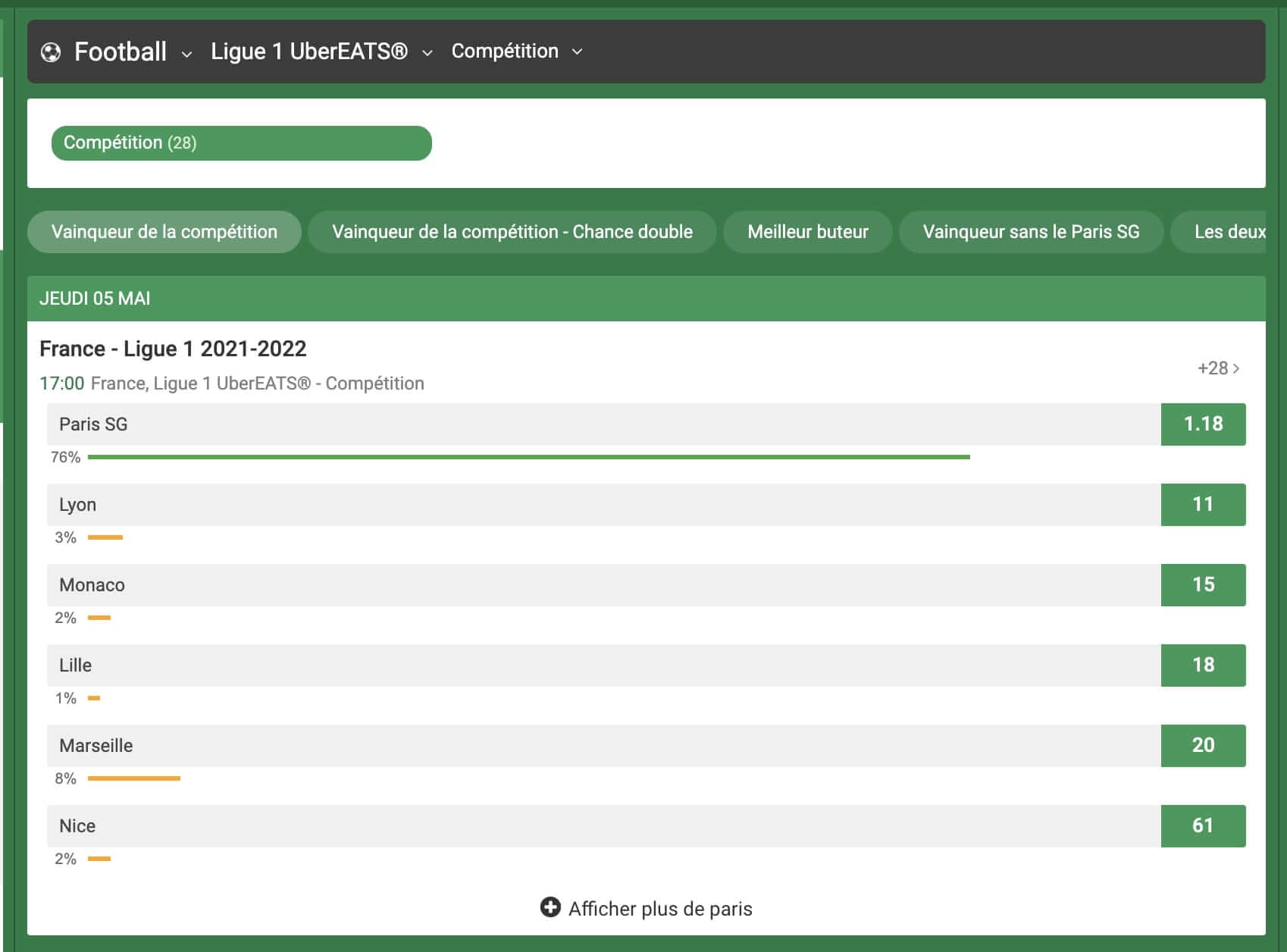
Task: Click the Lyon row label
Action: tap(77, 505)
